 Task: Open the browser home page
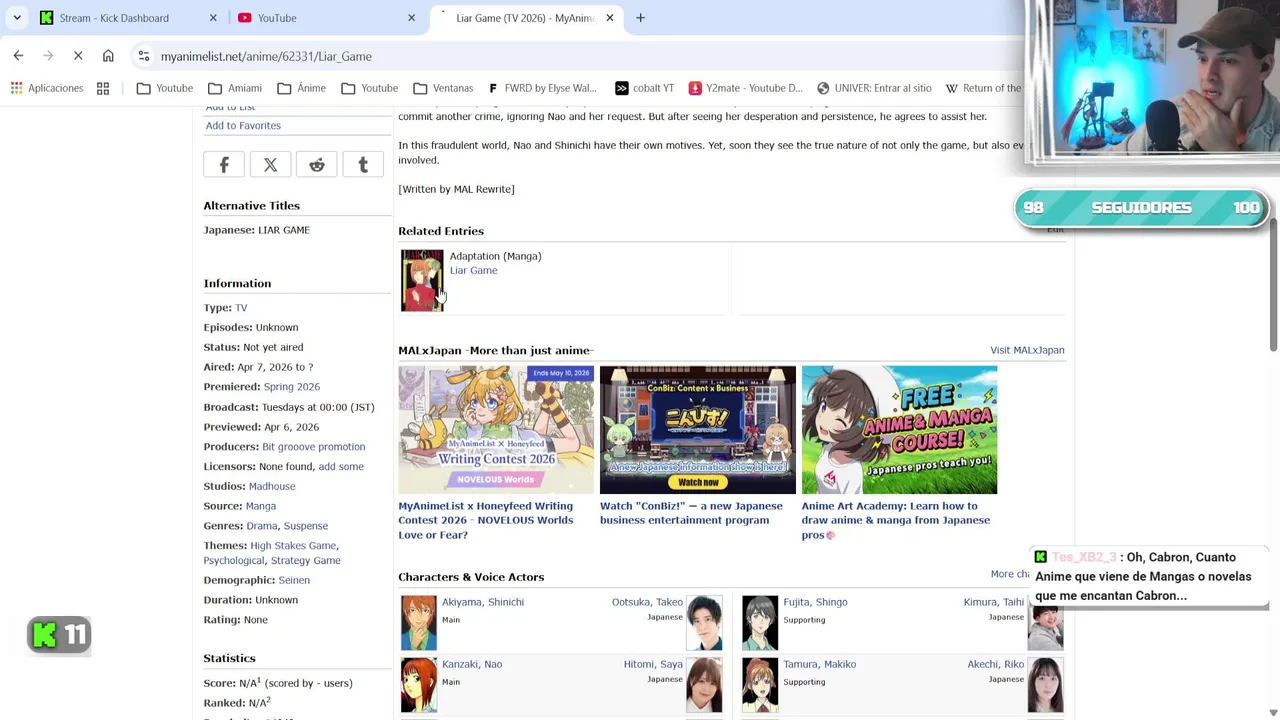(108, 56)
